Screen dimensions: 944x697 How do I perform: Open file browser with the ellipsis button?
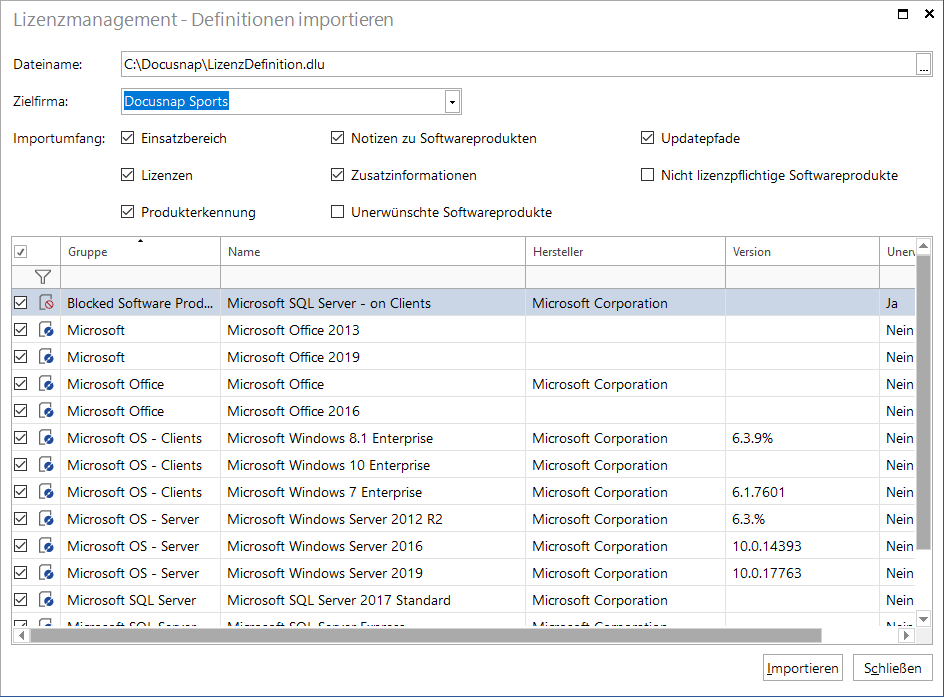923,64
